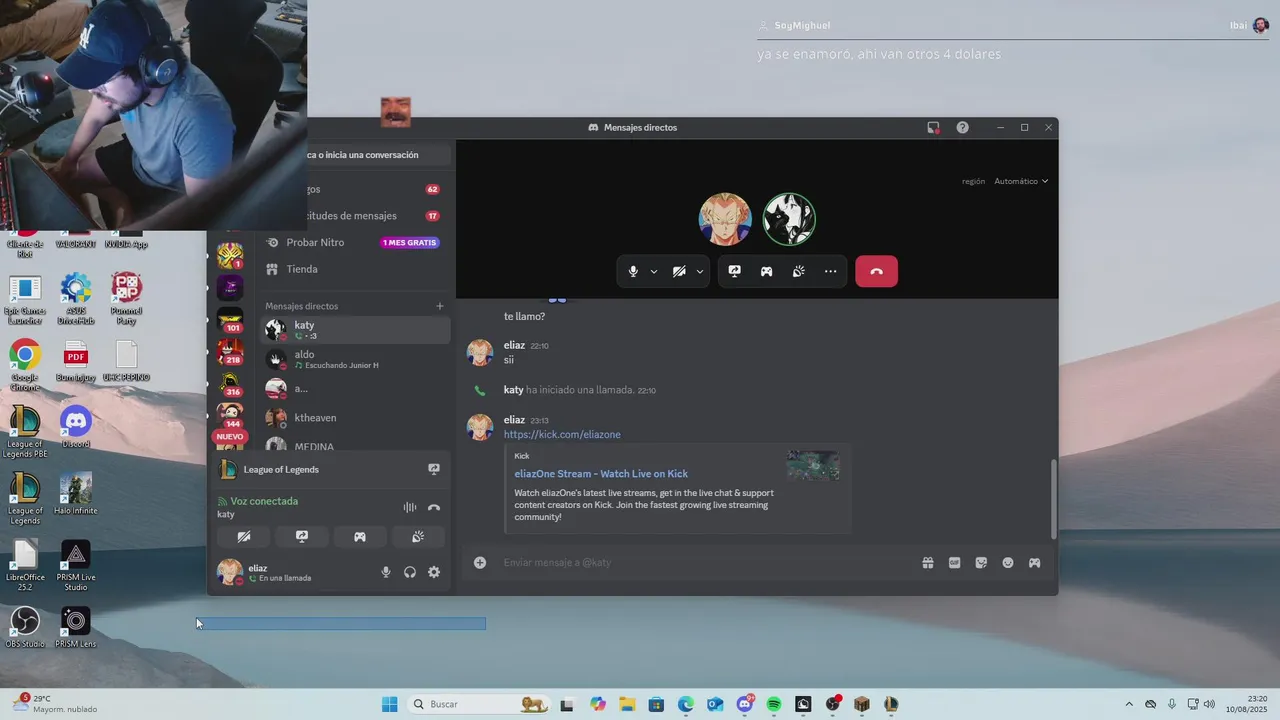This screenshot has width=1280, height=720.
Task: Hang up with the red disconnect button
Action: pos(876,271)
